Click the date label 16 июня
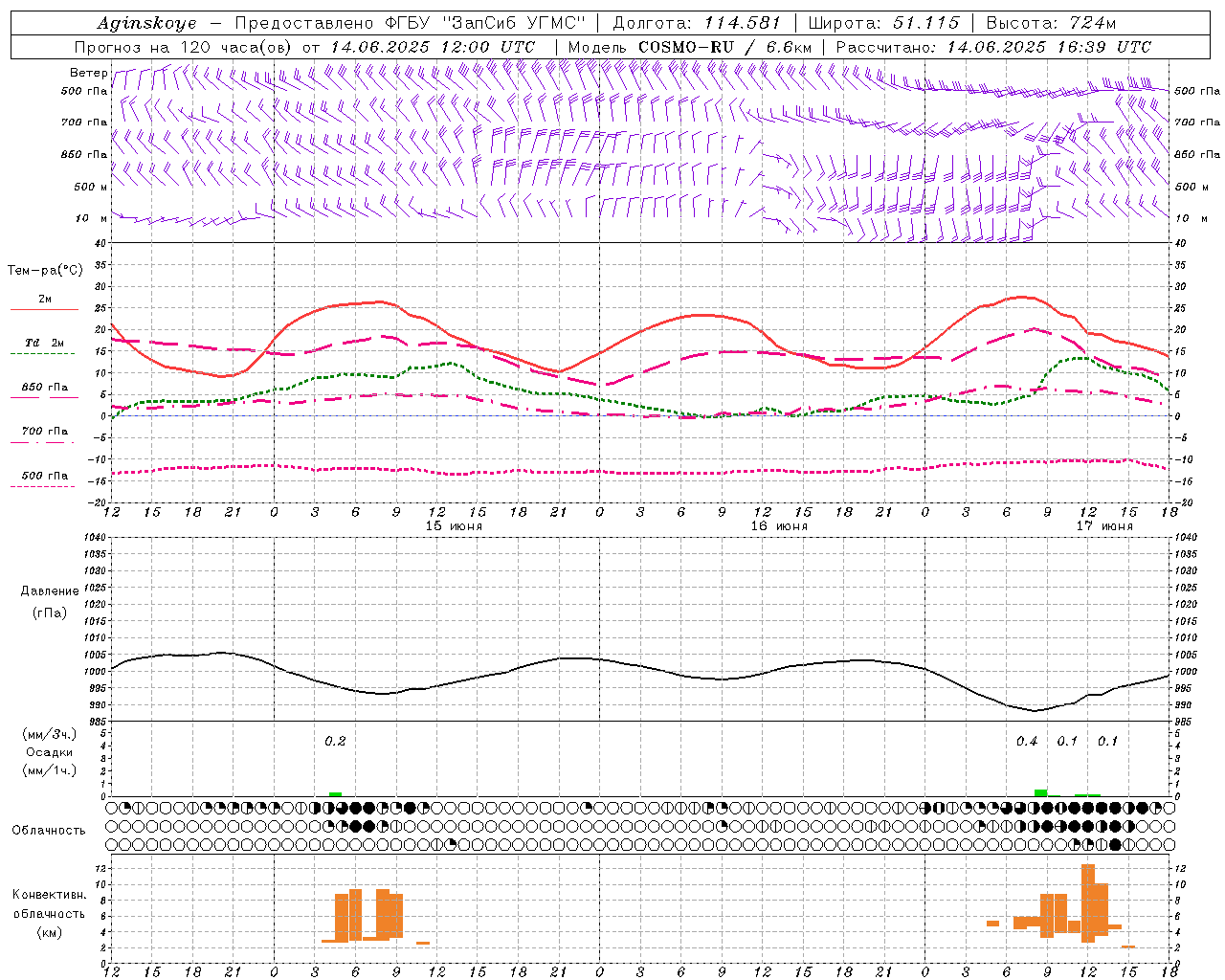1225x980 pixels. coord(779,526)
